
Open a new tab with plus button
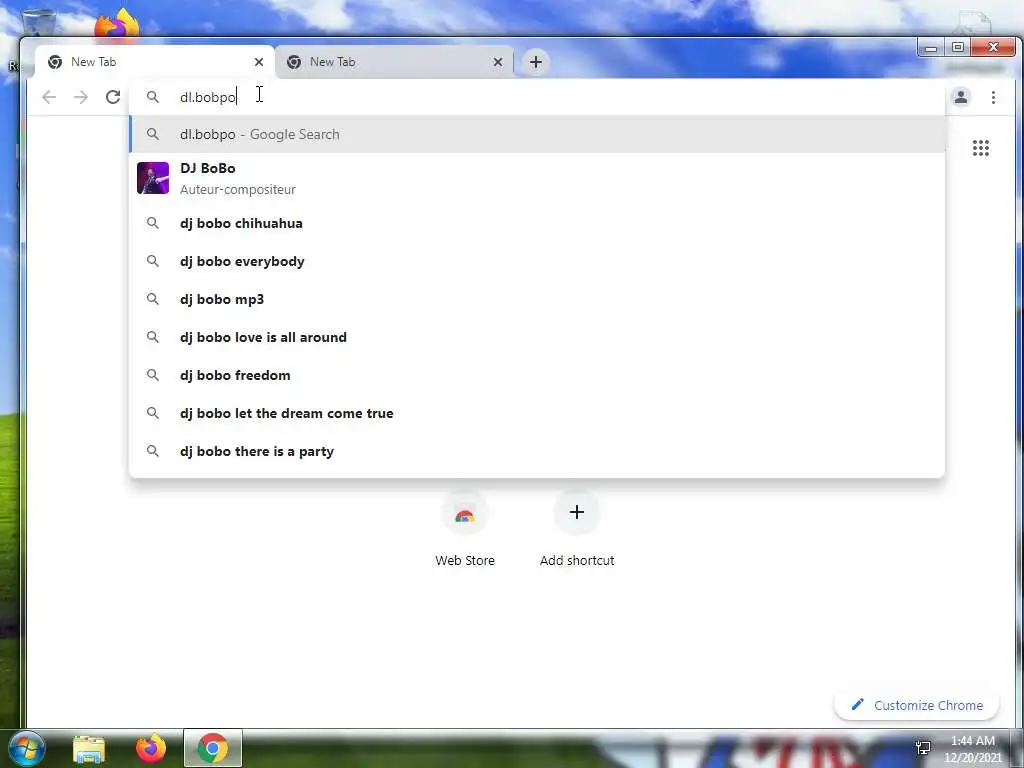536,62
